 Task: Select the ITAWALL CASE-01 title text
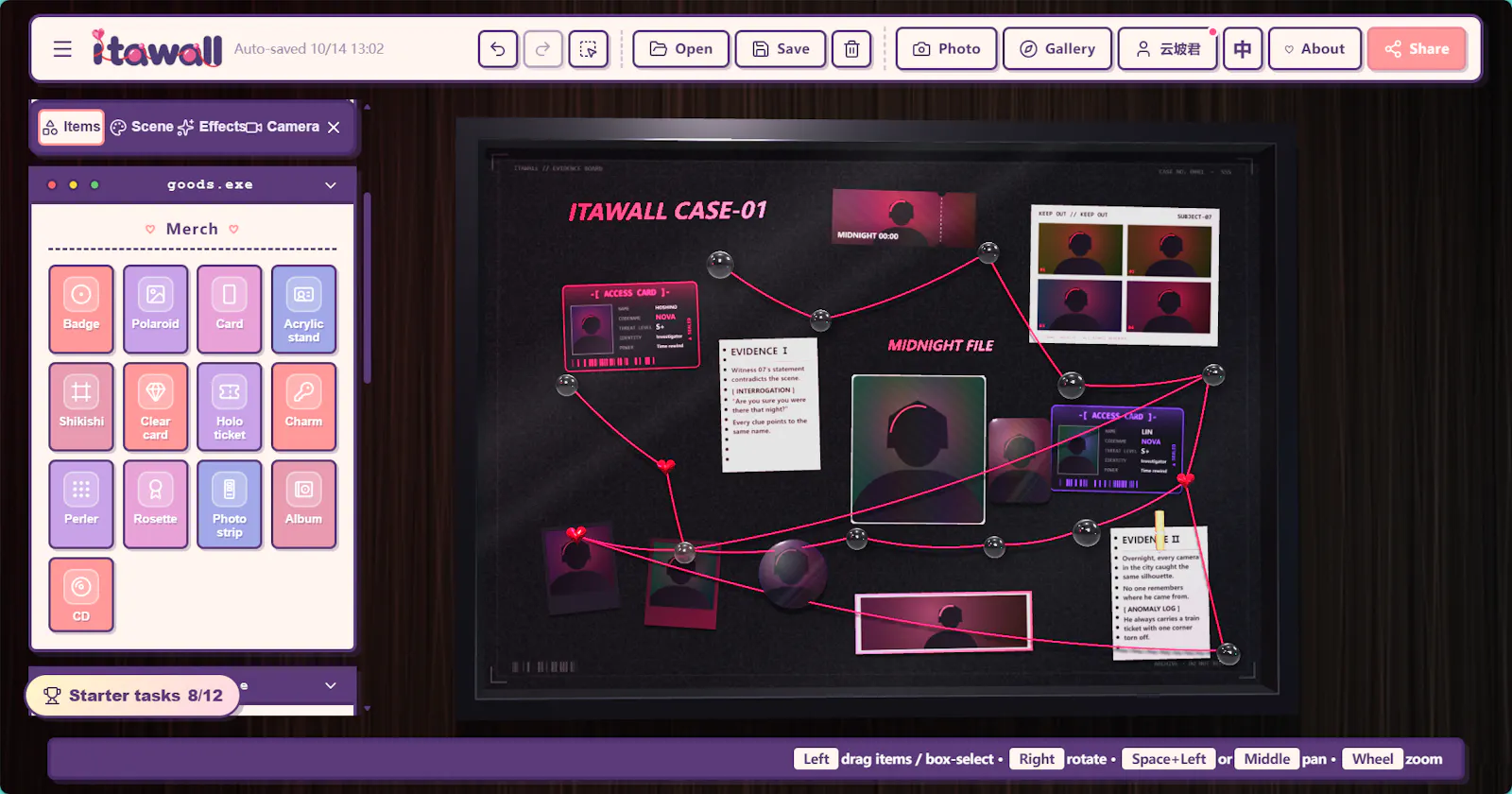[667, 211]
